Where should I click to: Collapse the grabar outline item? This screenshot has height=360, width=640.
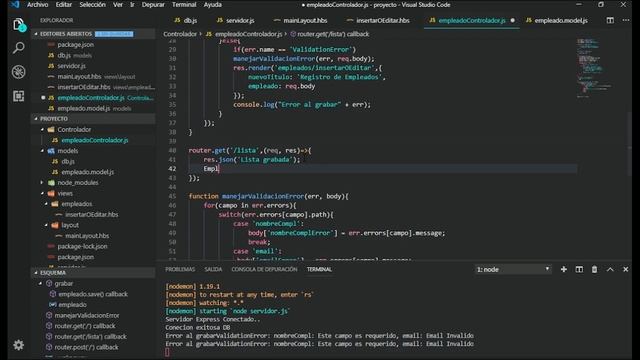[40, 283]
